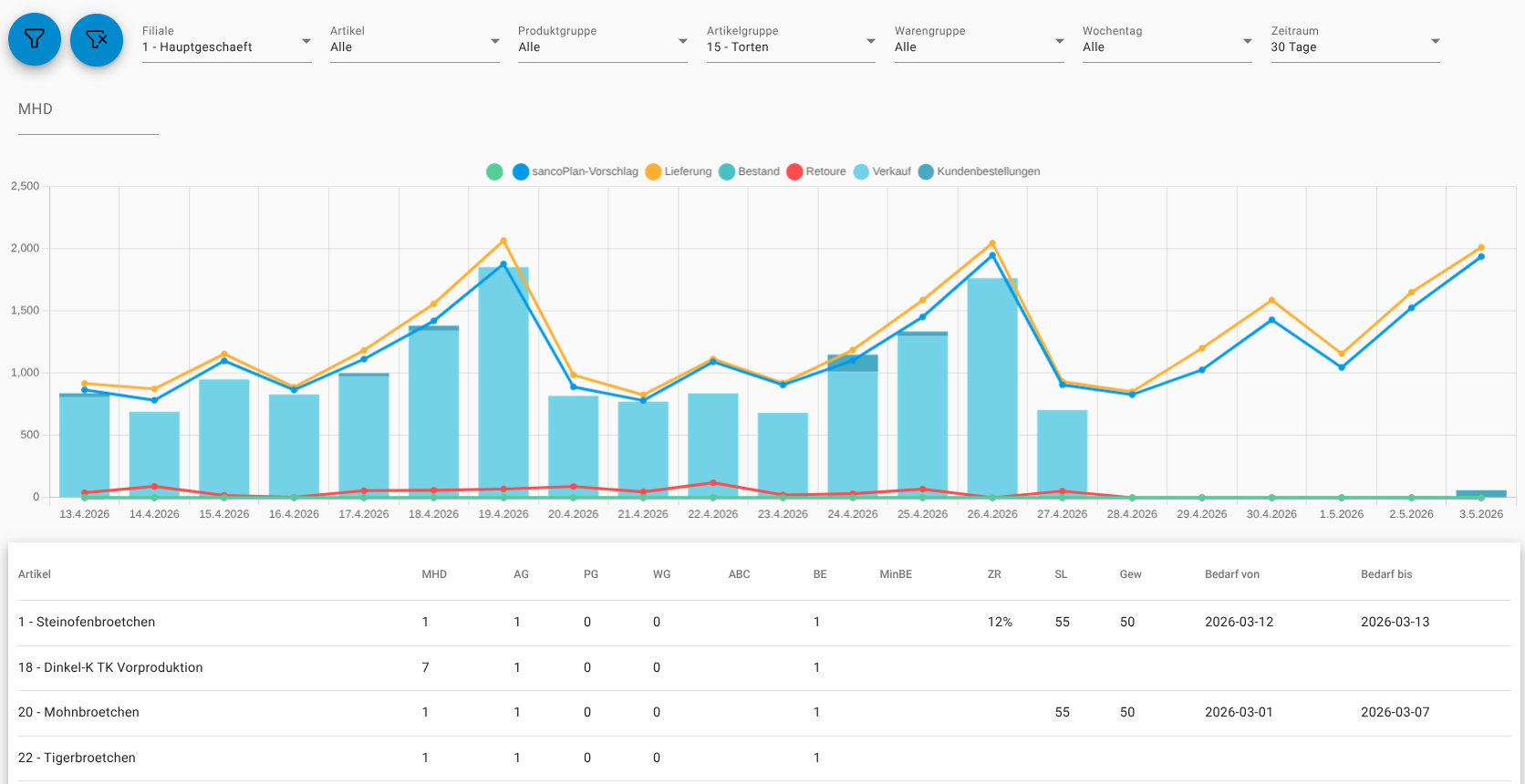
Task: Click unlabeled green legend circle
Action: tap(494, 171)
